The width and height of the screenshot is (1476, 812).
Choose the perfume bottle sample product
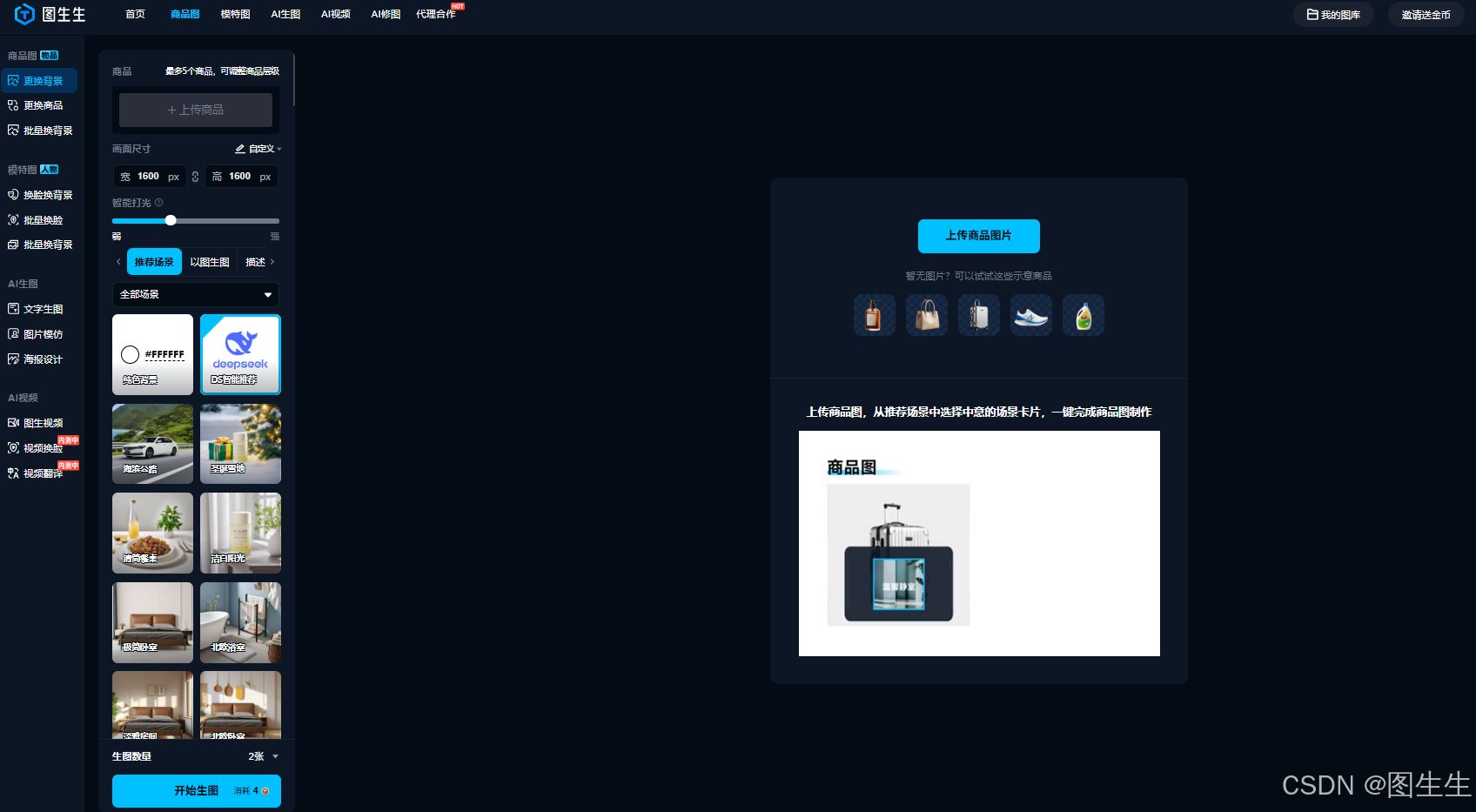tap(874, 315)
